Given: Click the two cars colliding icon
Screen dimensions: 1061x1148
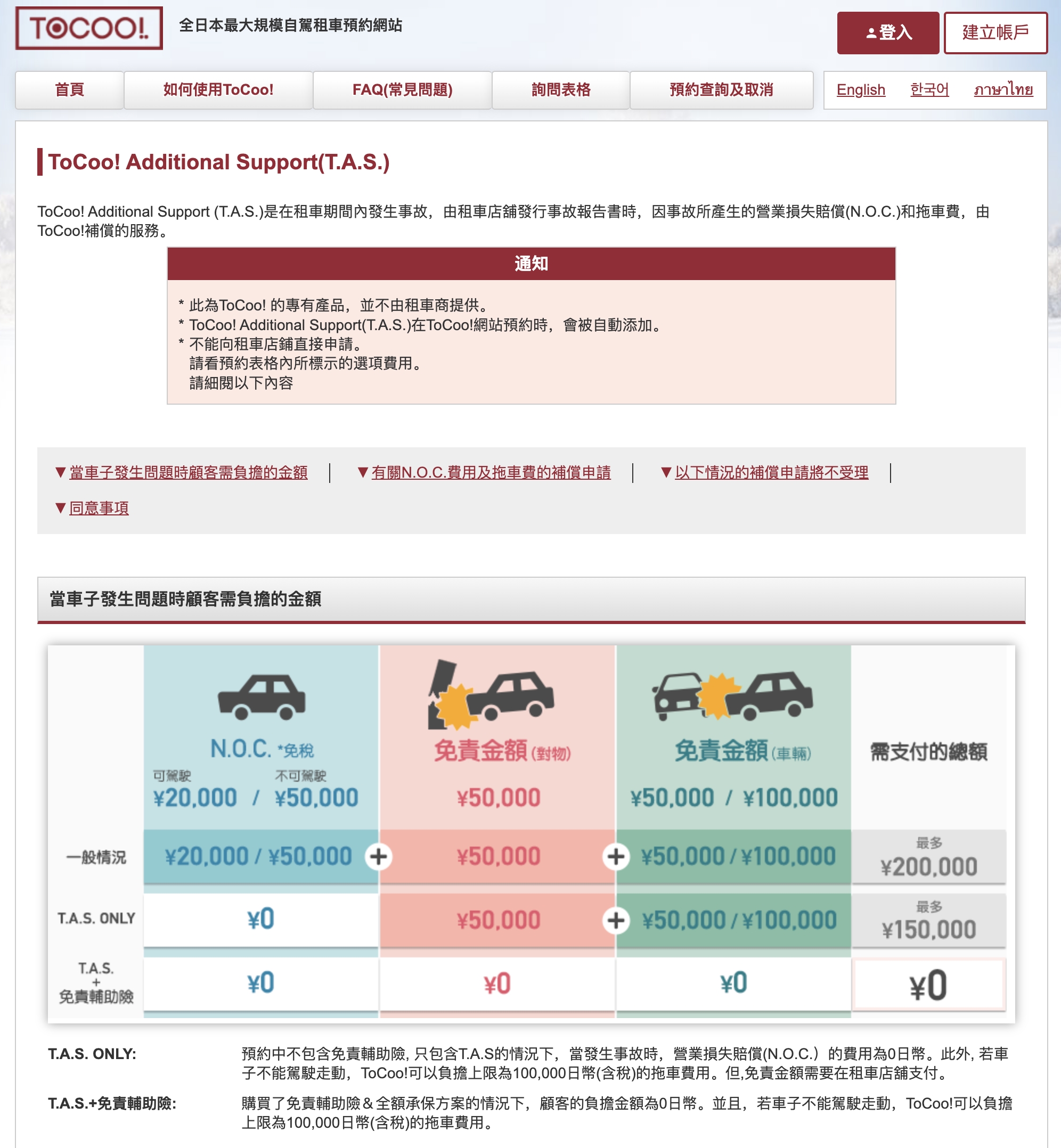Looking at the screenshot, I should tap(732, 696).
